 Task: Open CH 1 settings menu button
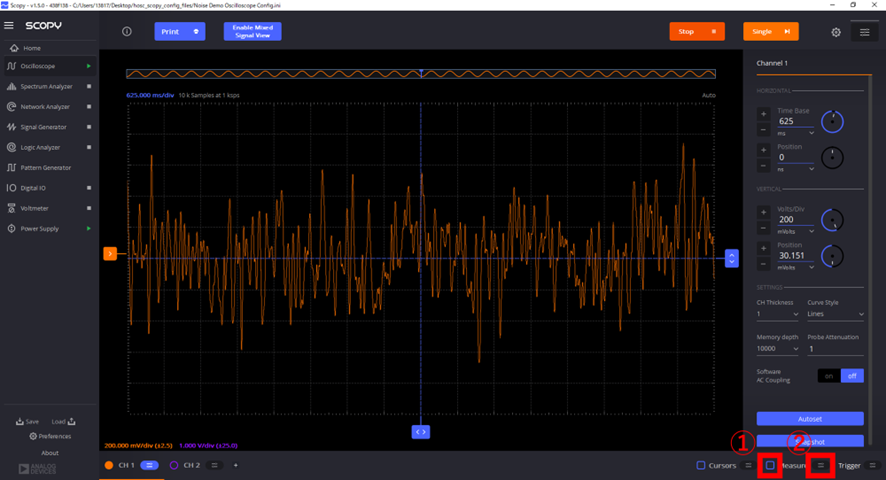point(150,465)
